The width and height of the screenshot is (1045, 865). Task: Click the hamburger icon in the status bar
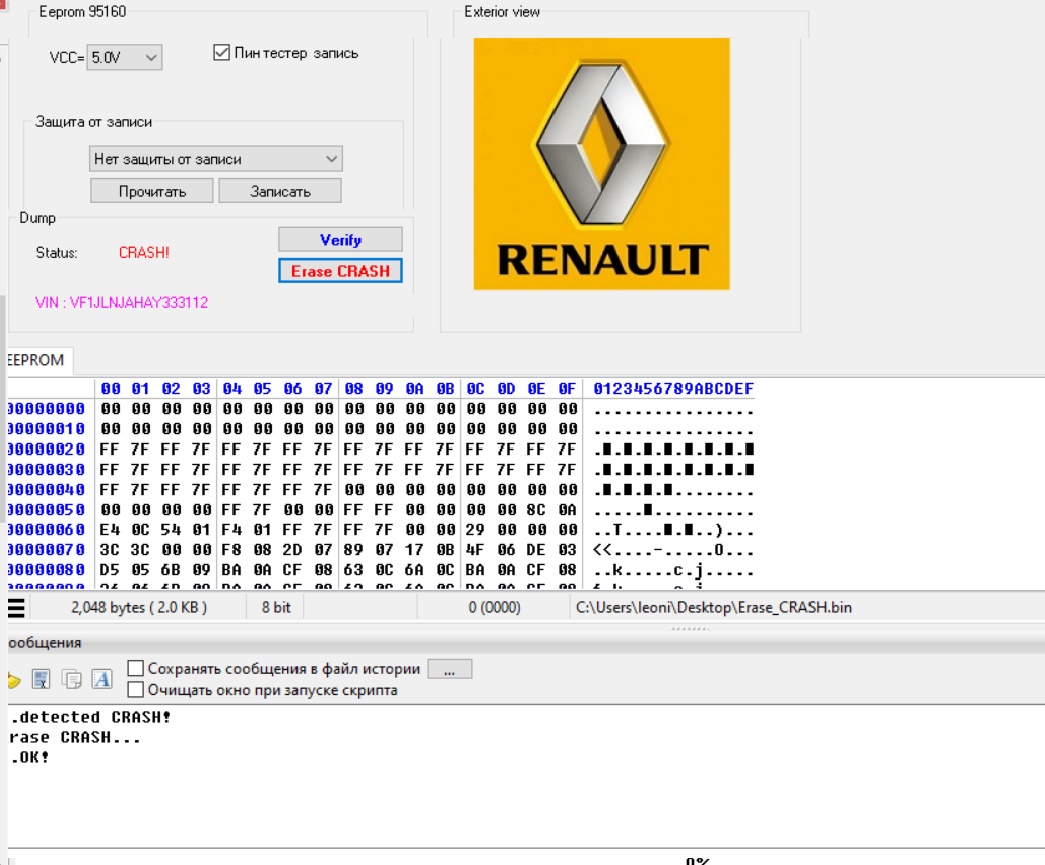click(16, 607)
